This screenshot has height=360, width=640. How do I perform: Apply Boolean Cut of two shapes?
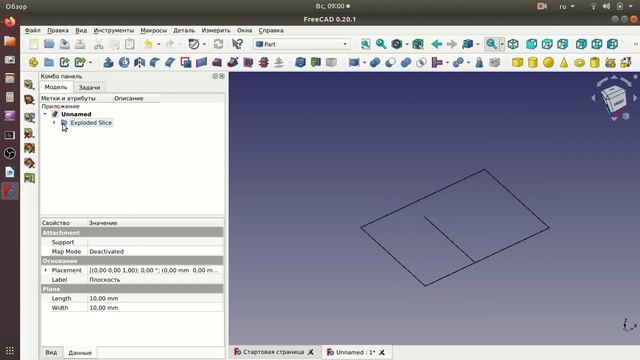[x=391, y=62]
